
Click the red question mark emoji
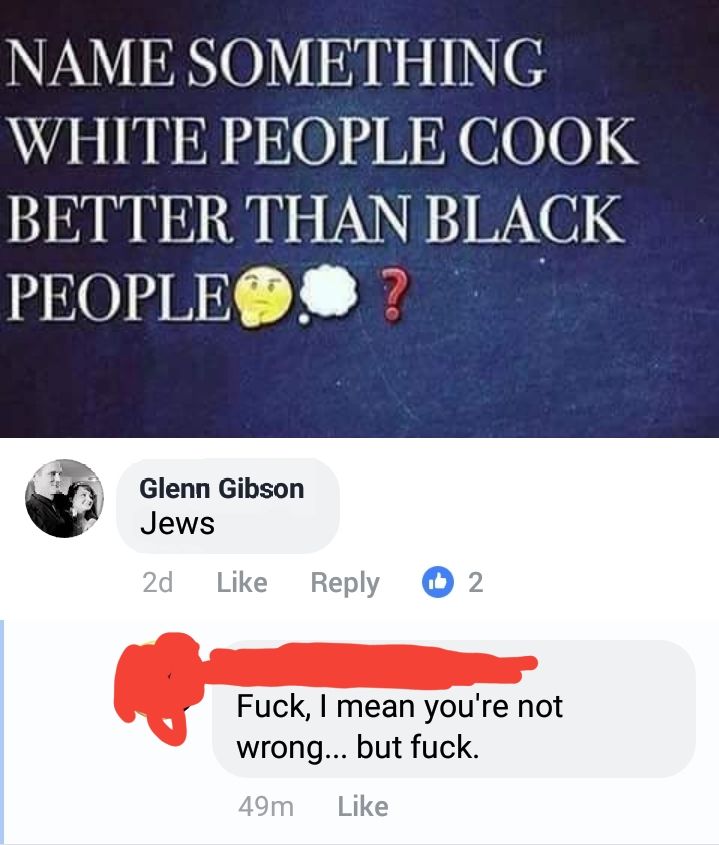392,295
